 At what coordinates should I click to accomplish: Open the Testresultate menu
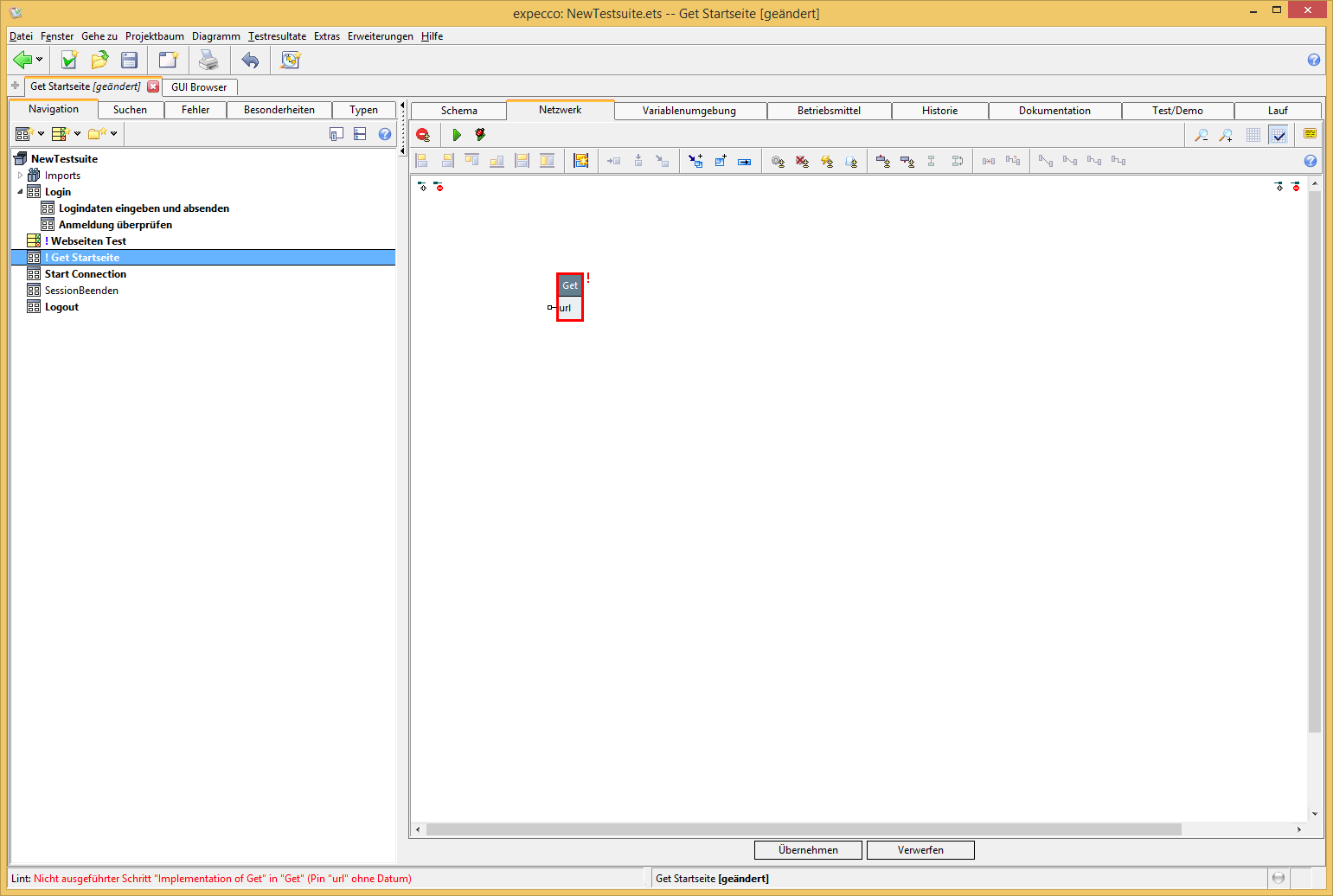tap(277, 36)
